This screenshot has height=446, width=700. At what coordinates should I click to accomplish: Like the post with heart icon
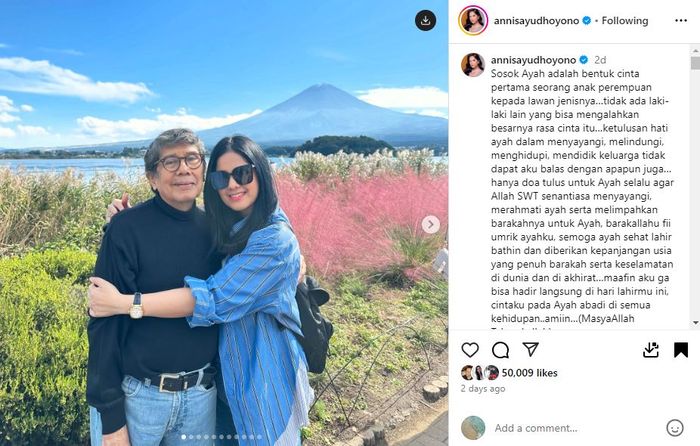click(x=470, y=350)
